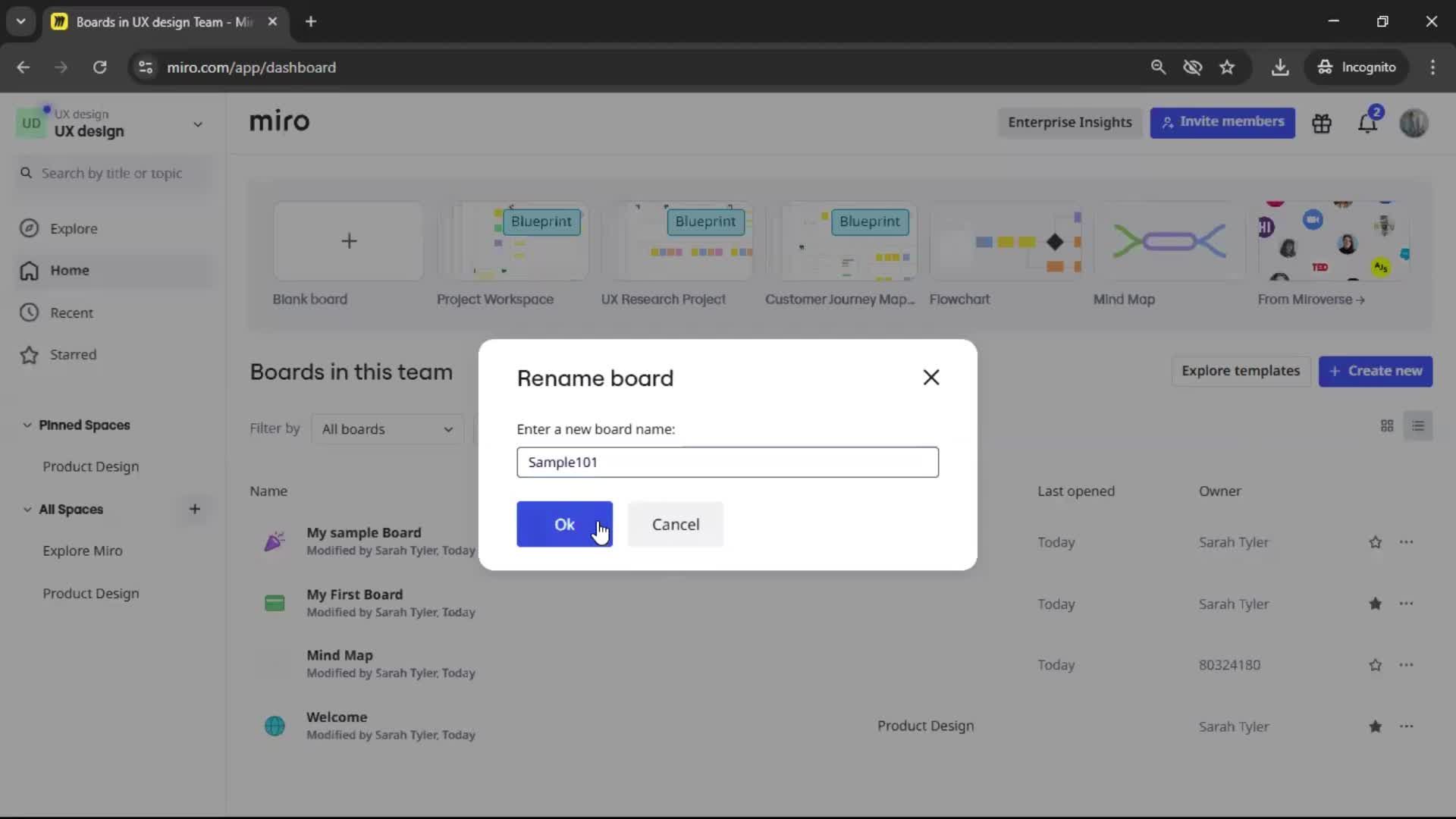Open the Customer Journey Map template
This screenshot has width=1456, height=819.
pyautogui.click(x=841, y=241)
